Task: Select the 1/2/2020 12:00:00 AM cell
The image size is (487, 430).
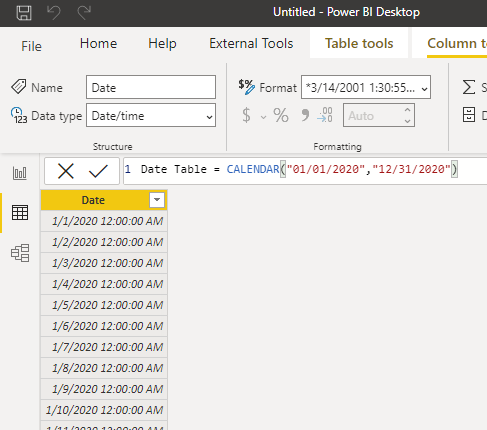Action: pos(104,242)
